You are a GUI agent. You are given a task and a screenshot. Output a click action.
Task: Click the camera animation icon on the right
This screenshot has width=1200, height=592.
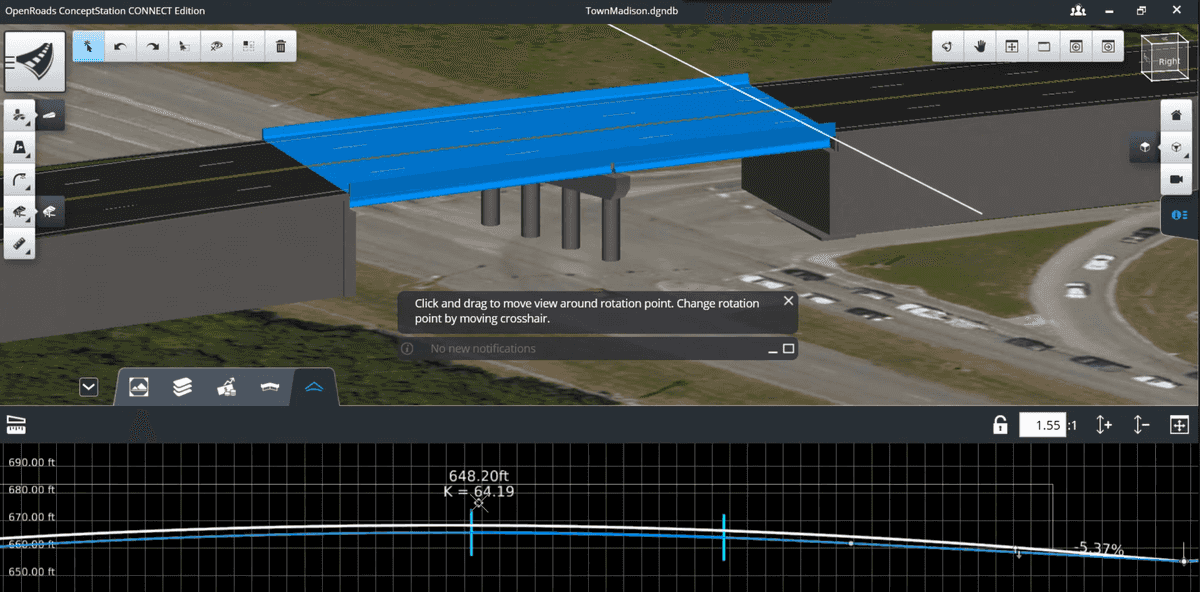[x=1176, y=181]
